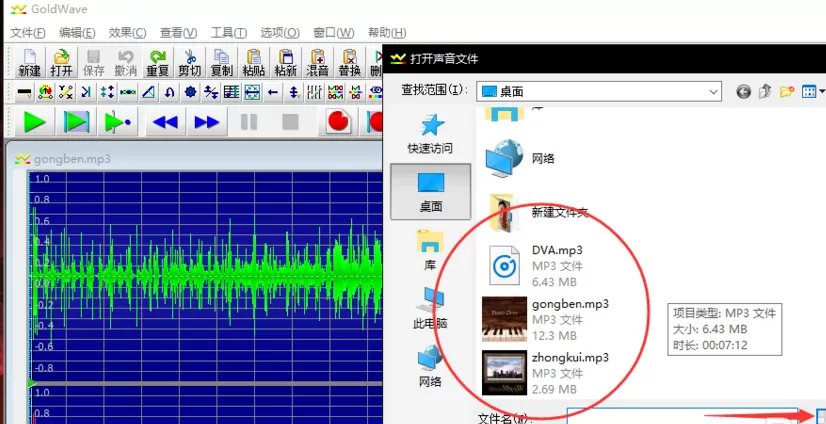Go back with the dialog's back arrow icon
Image resolution: width=826 pixels, height=424 pixels.
pos(743,92)
